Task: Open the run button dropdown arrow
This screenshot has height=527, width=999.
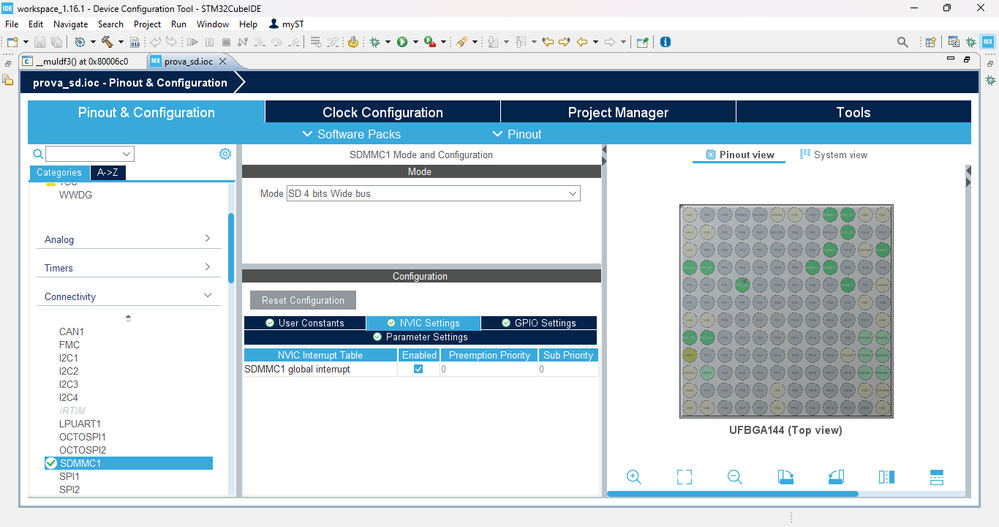Action: 415,42
